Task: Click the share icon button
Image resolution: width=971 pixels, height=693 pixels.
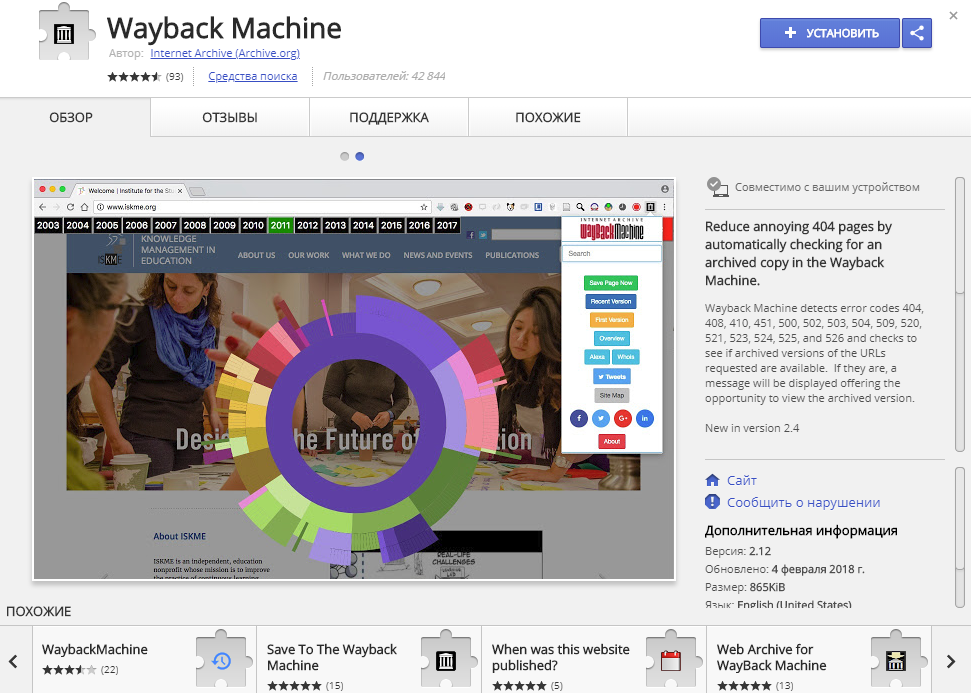Action: [917, 33]
